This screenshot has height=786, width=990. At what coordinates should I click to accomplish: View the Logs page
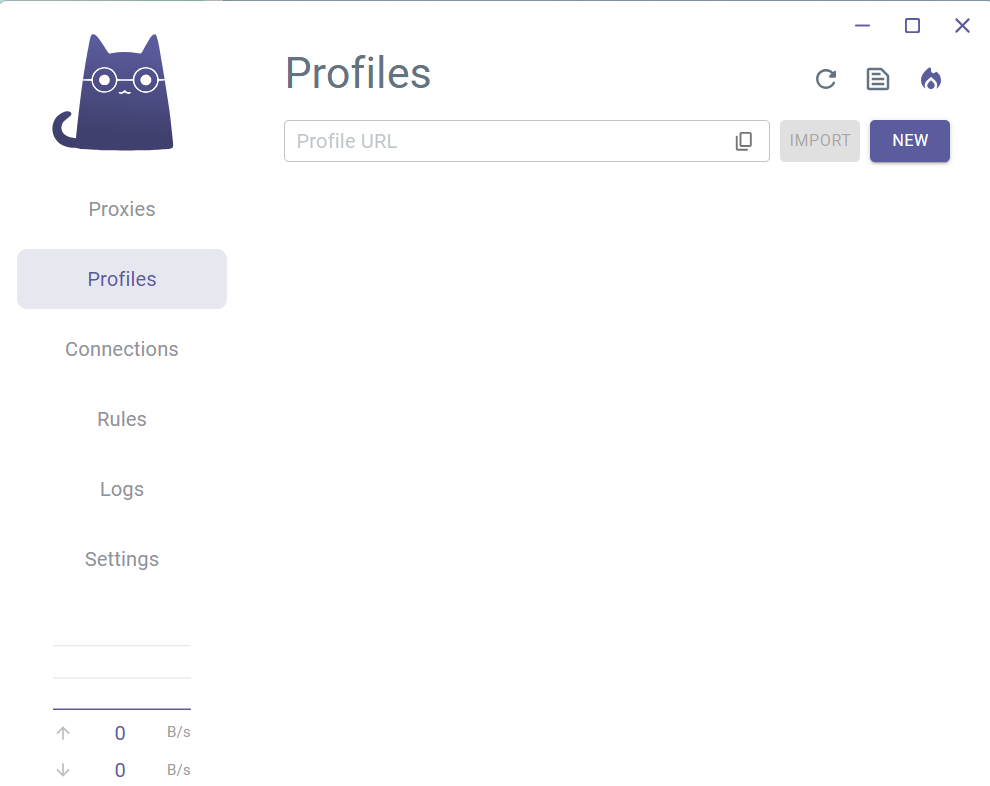click(x=122, y=489)
